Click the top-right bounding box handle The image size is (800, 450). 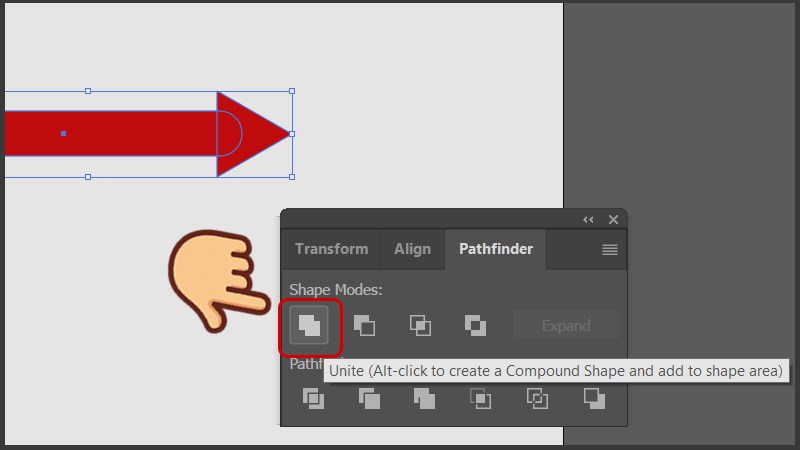(x=292, y=91)
